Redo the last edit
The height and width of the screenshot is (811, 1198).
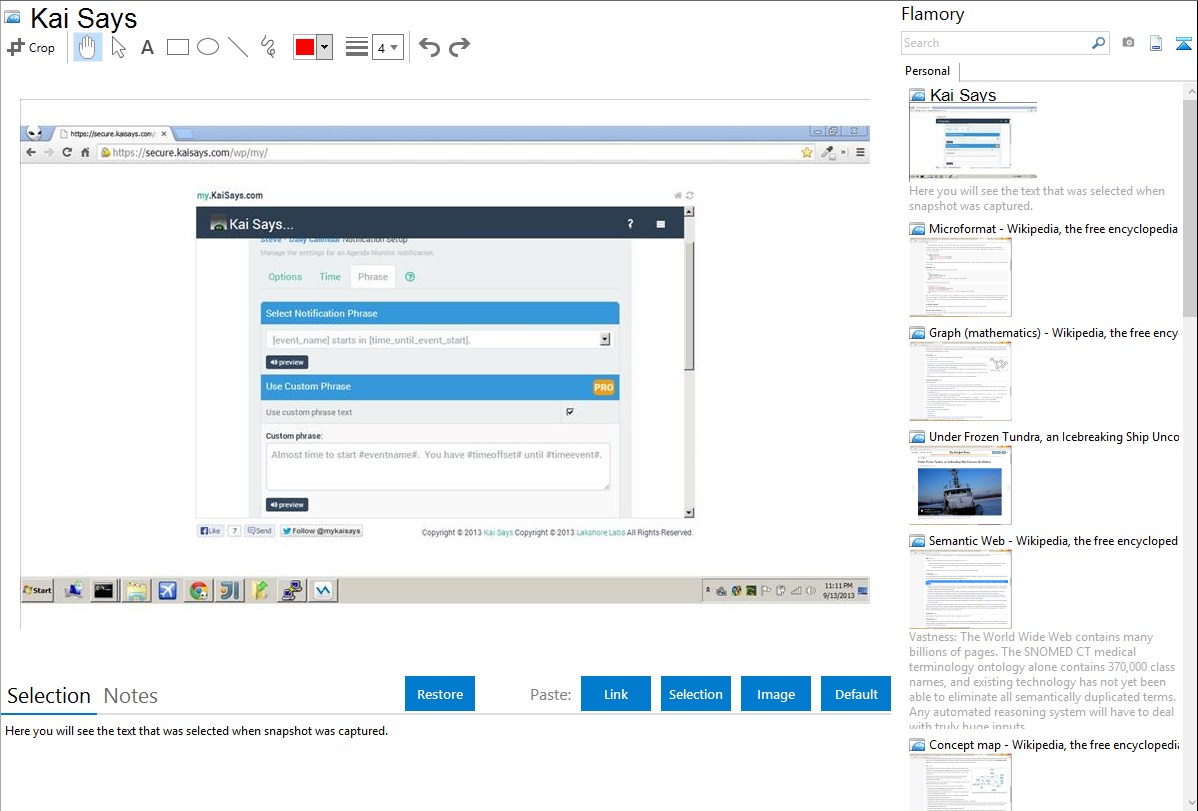(x=459, y=47)
